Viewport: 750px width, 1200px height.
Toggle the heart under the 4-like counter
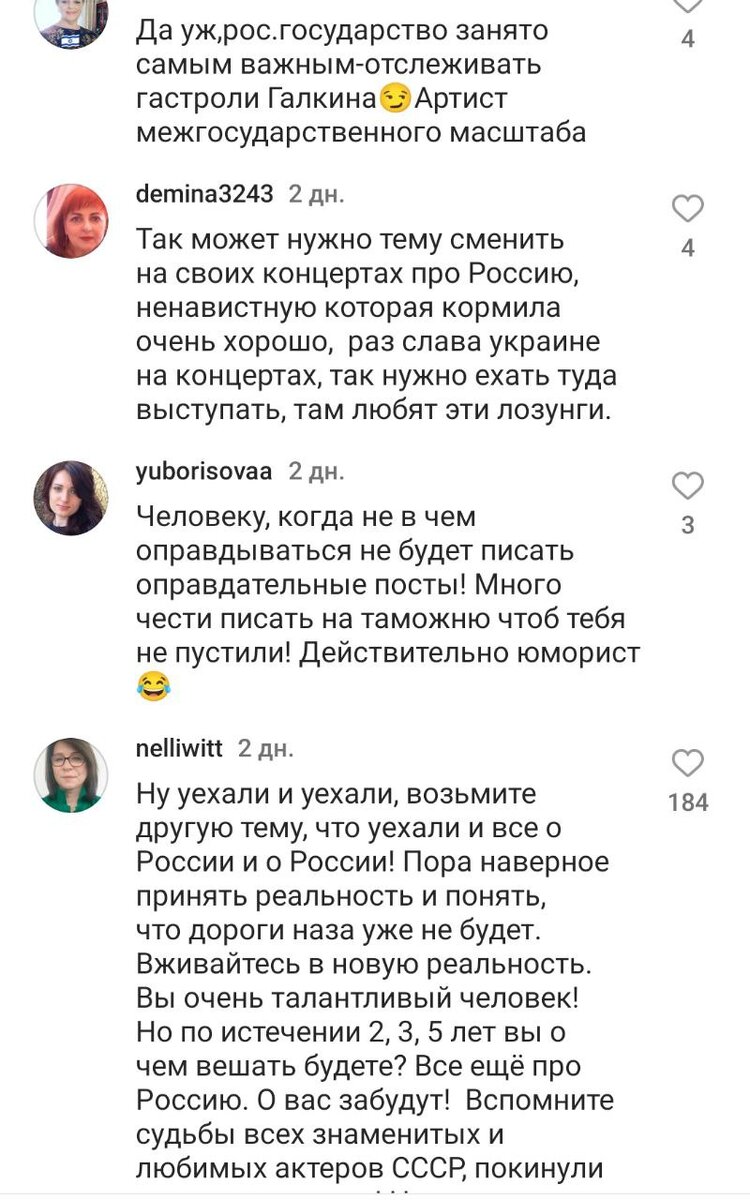[686, 207]
